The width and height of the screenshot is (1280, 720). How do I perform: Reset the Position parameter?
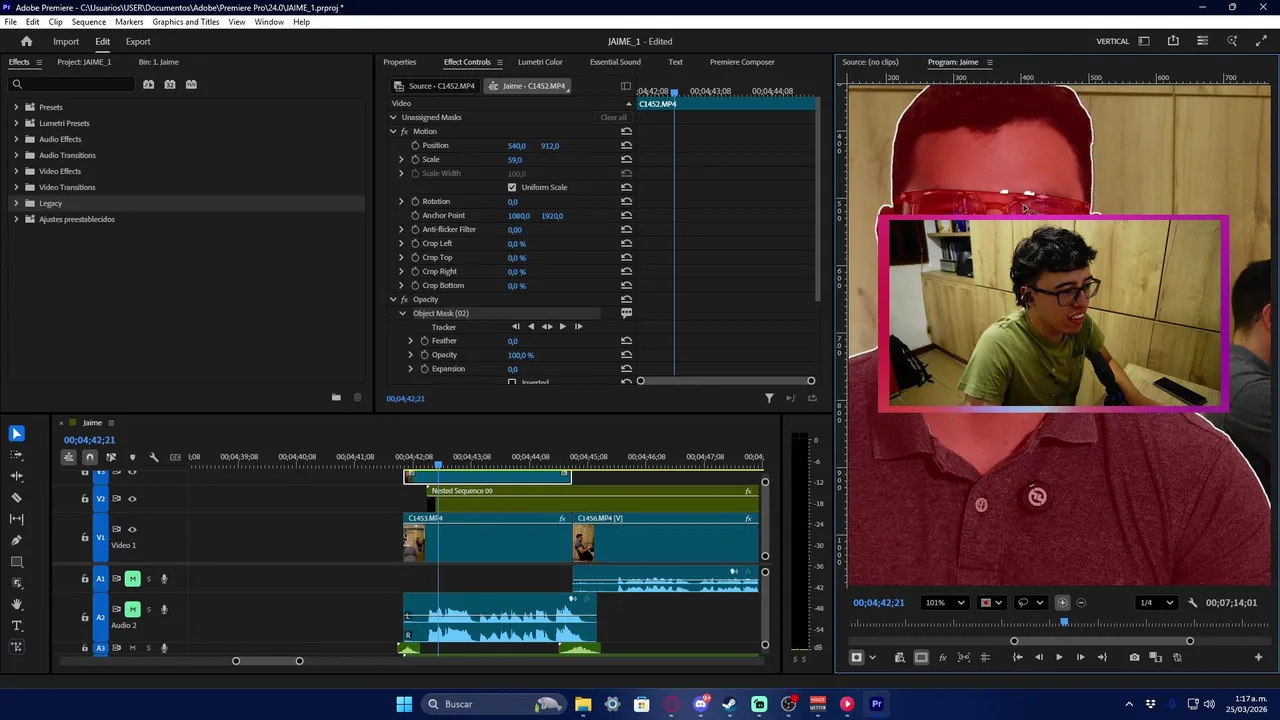(626, 146)
